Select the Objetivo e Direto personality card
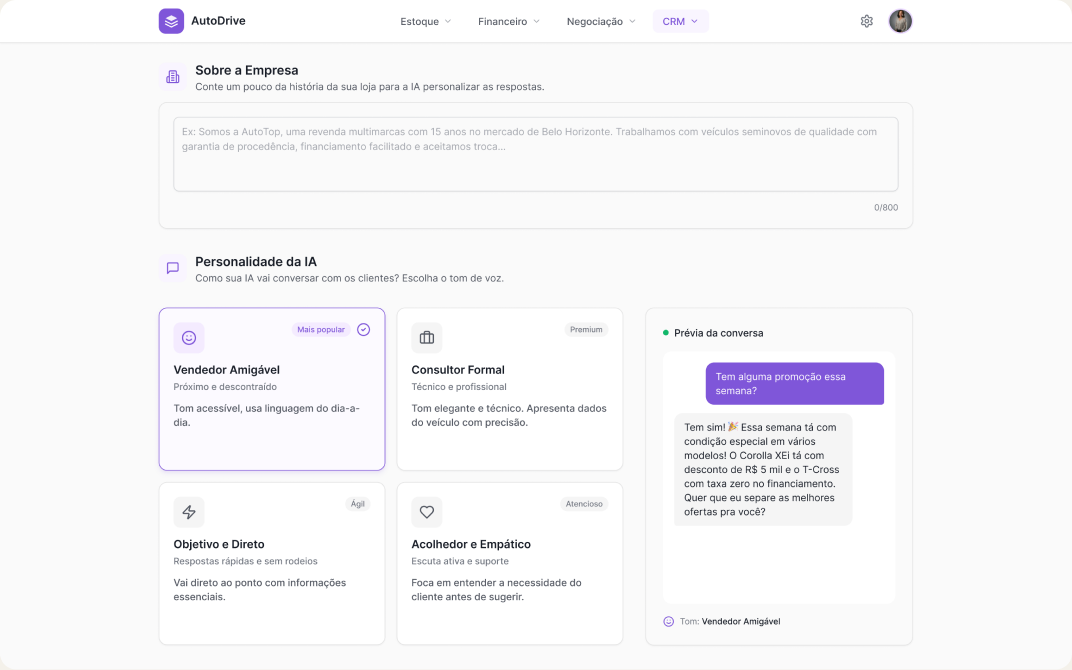This screenshot has width=1072, height=670. pyautogui.click(x=272, y=564)
